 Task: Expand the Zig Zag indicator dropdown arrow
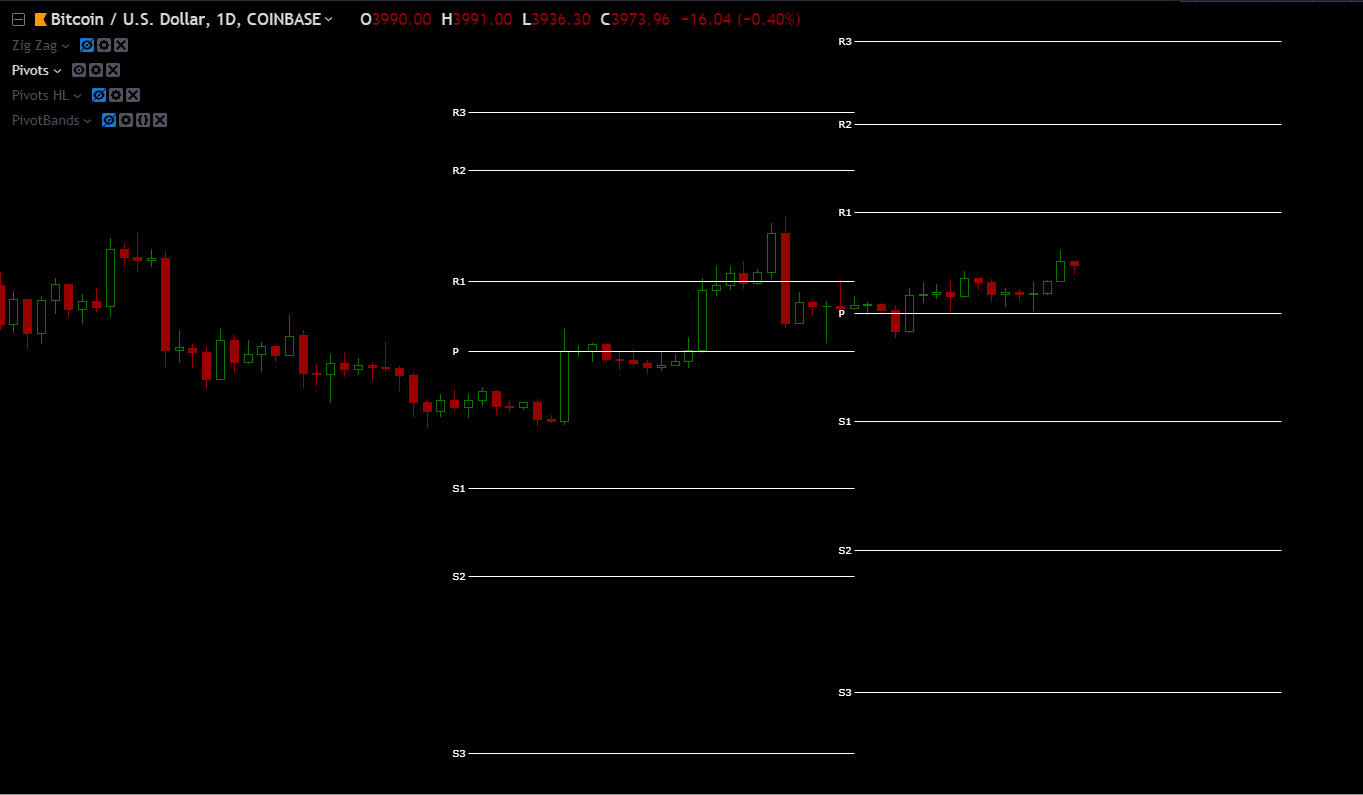(x=66, y=46)
